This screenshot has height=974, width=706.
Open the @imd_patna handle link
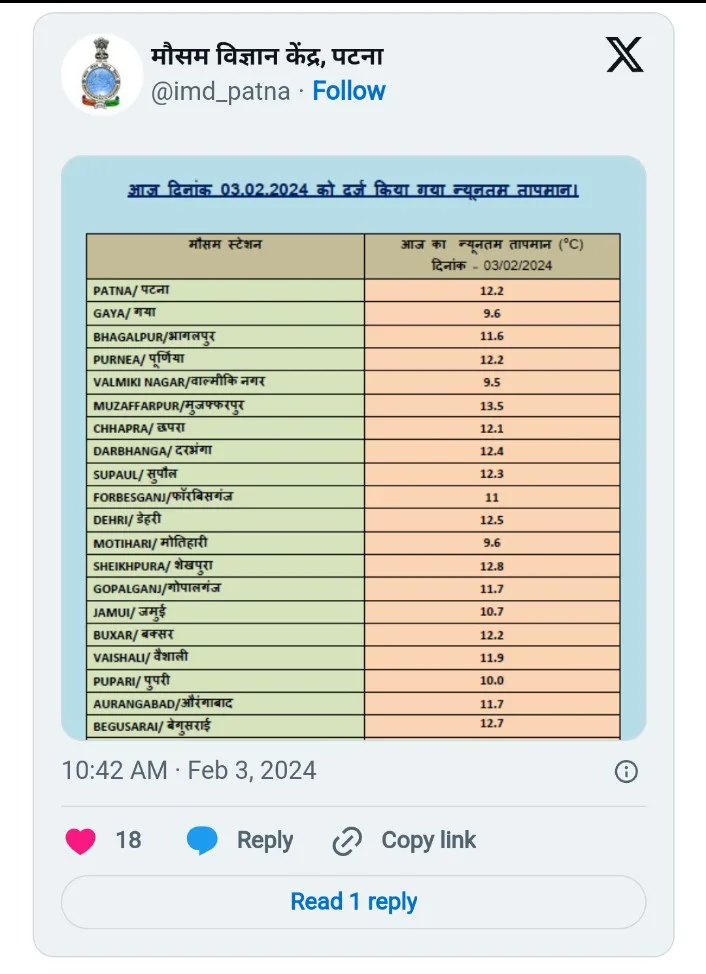point(220,92)
